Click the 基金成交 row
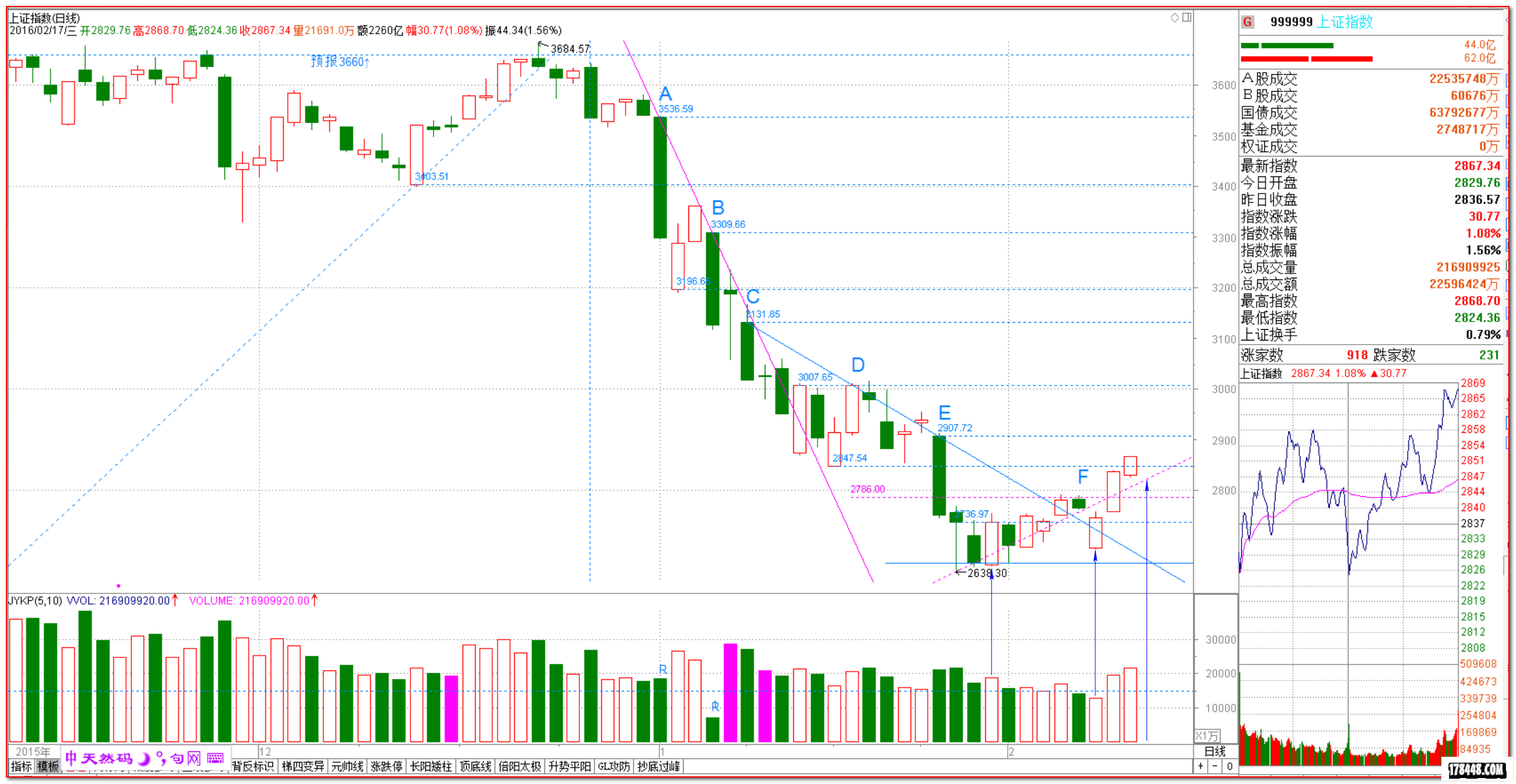This screenshot has width=1516, height=784. pyautogui.click(x=1371, y=129)
